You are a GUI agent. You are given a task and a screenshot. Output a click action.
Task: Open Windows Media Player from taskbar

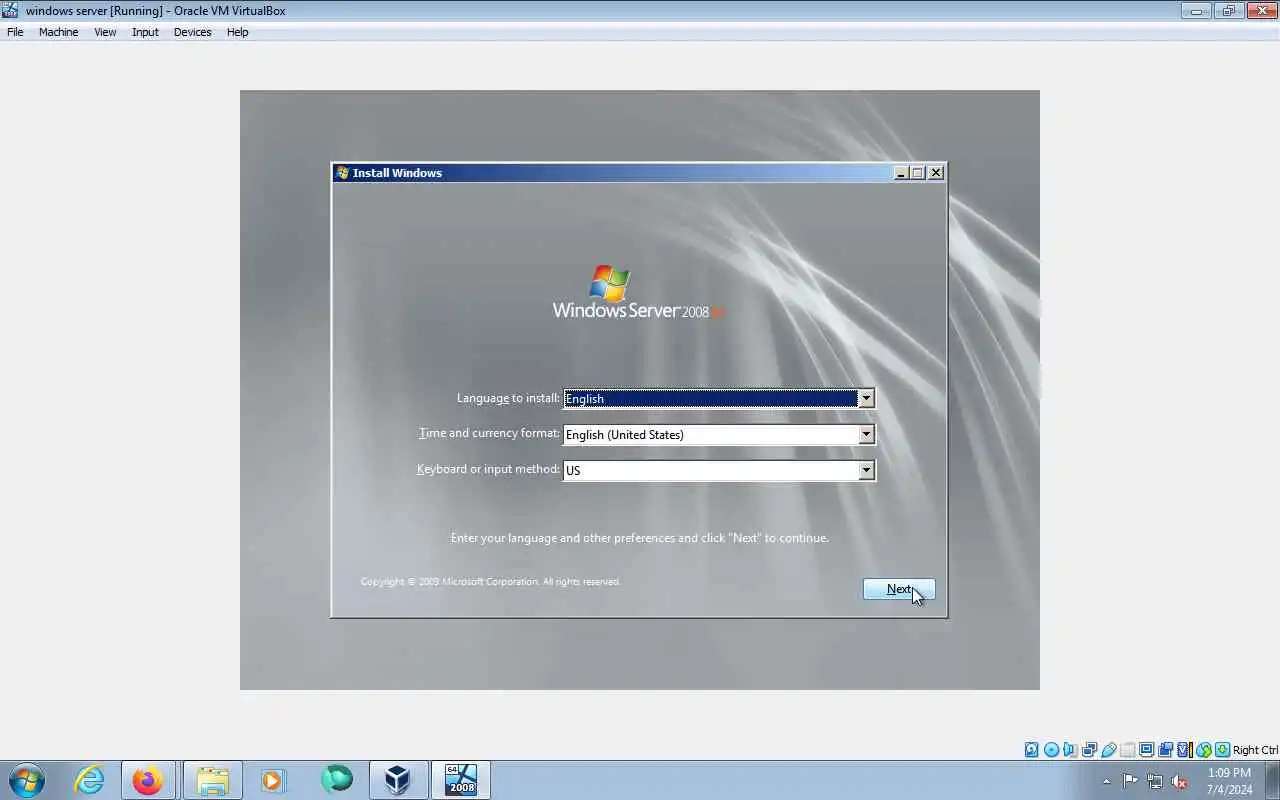coord(273,780)
